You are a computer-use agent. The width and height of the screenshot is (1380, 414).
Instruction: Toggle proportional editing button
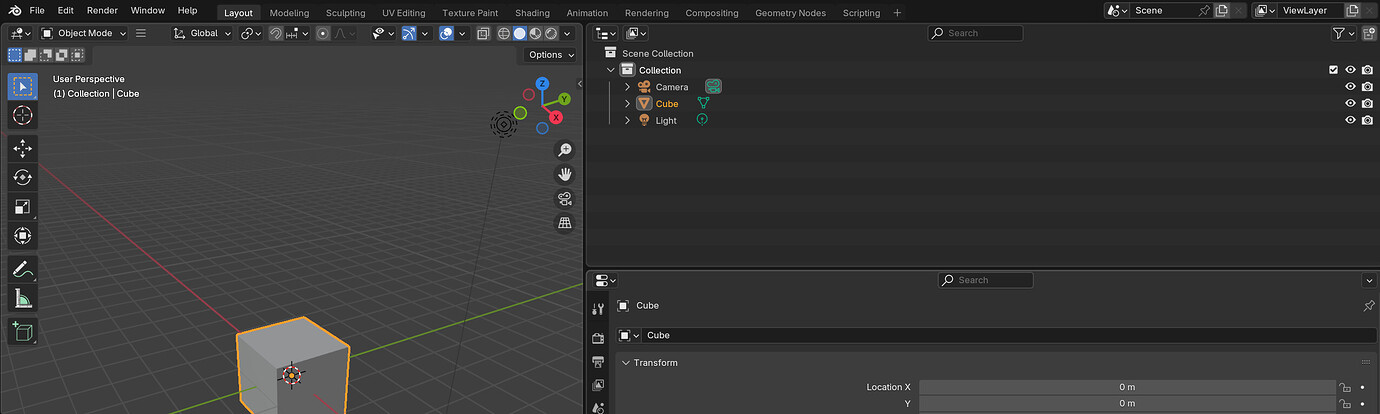323,33
